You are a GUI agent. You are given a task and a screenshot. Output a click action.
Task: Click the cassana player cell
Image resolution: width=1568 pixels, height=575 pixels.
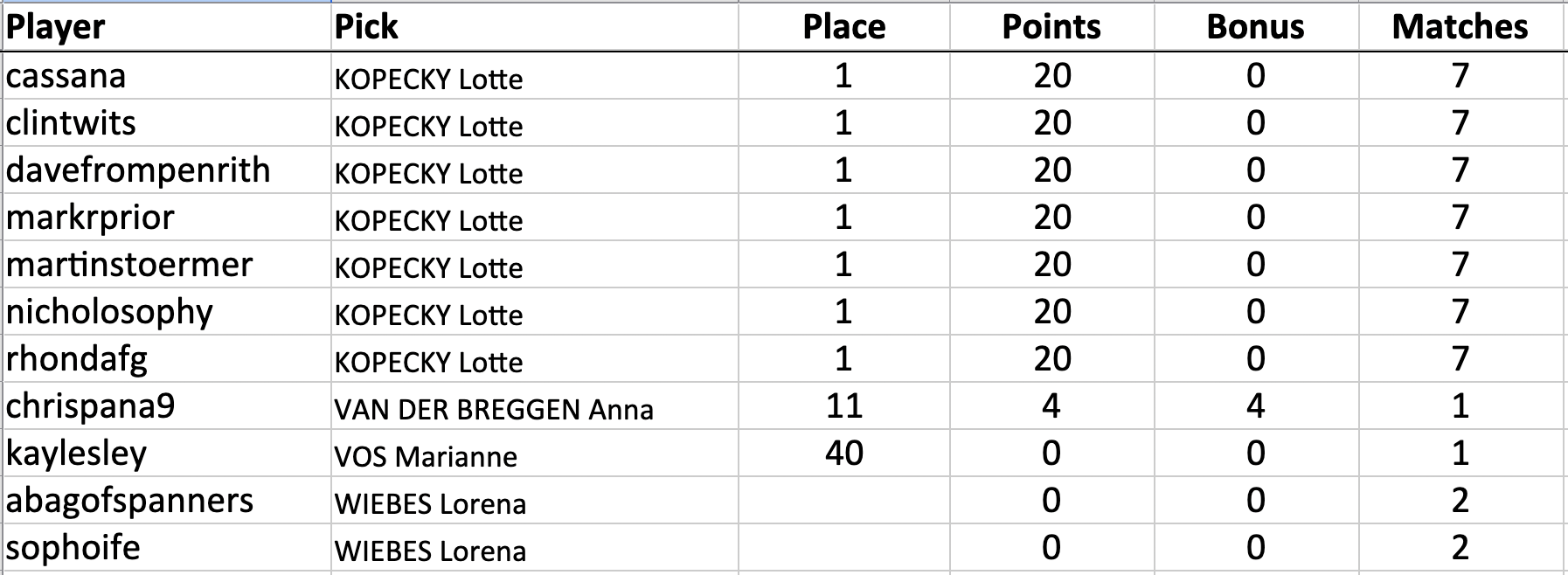coord(166,76)
